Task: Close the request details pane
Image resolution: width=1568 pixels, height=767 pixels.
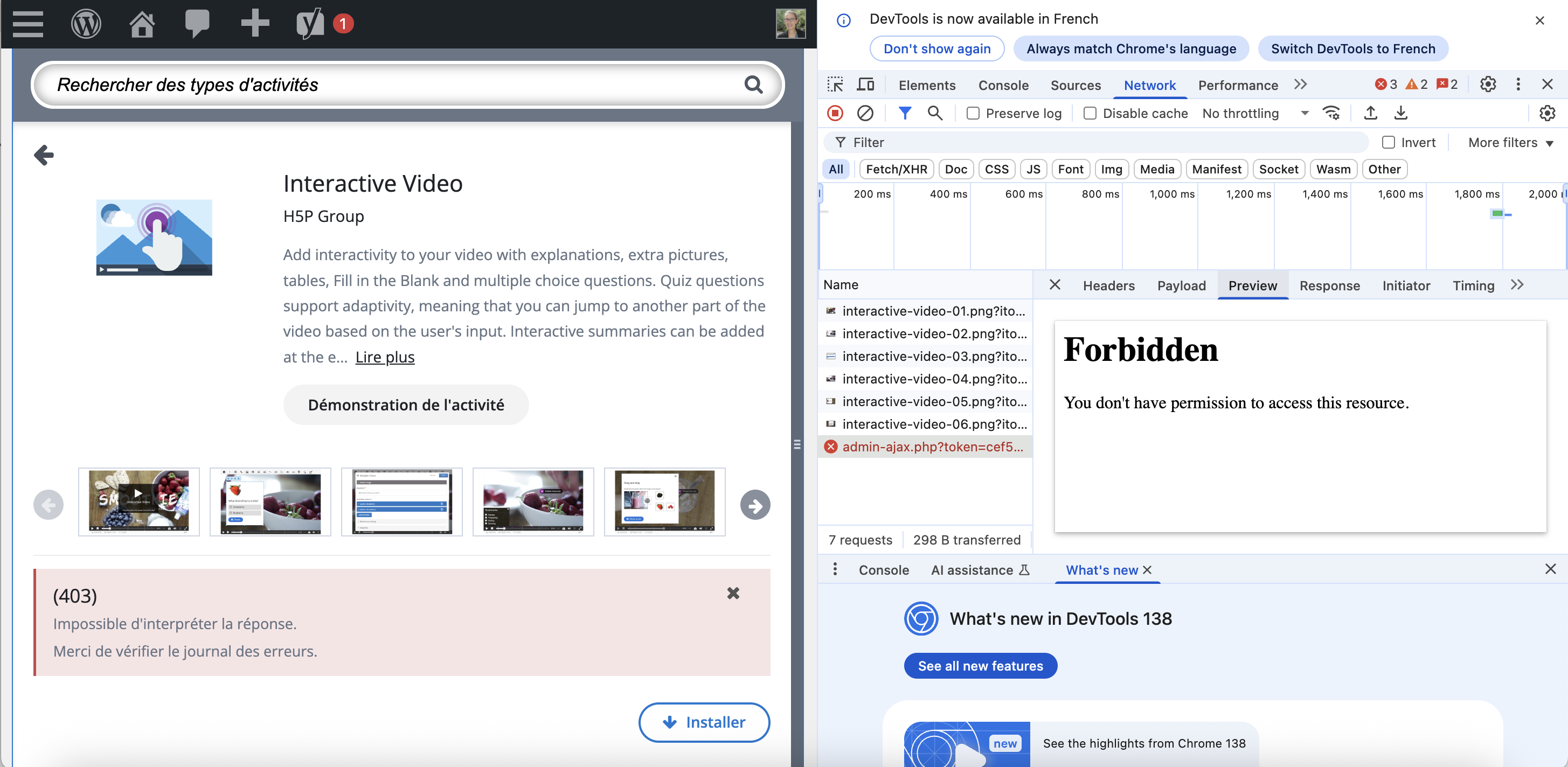Action: coord(1055,284)
